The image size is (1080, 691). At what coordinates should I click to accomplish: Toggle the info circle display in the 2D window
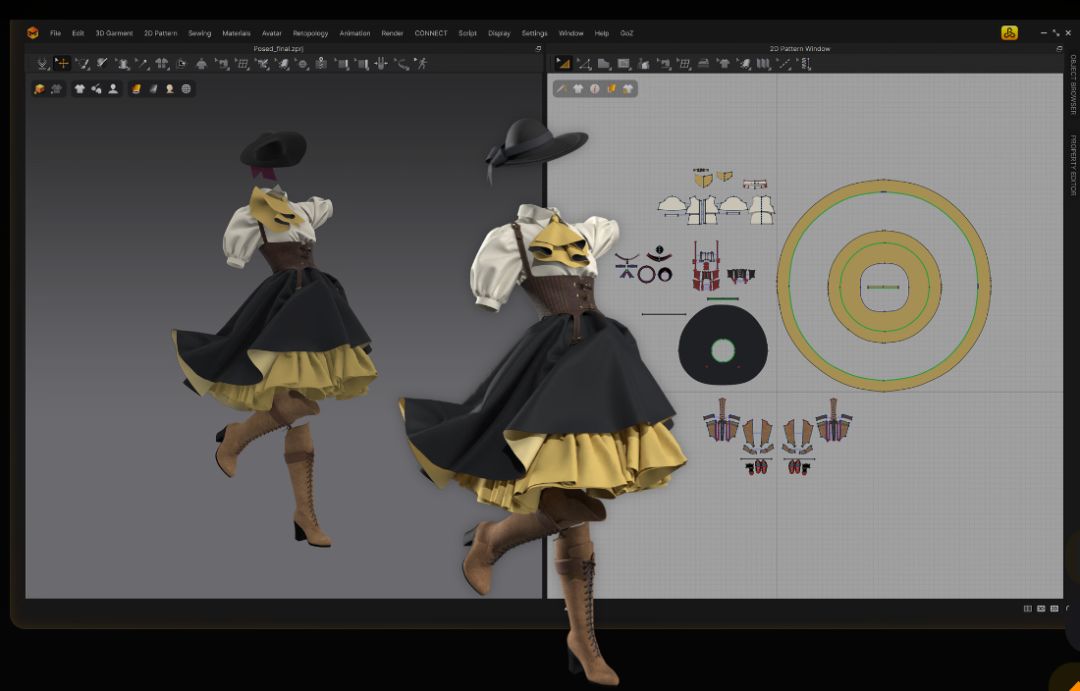click(594, 89)
